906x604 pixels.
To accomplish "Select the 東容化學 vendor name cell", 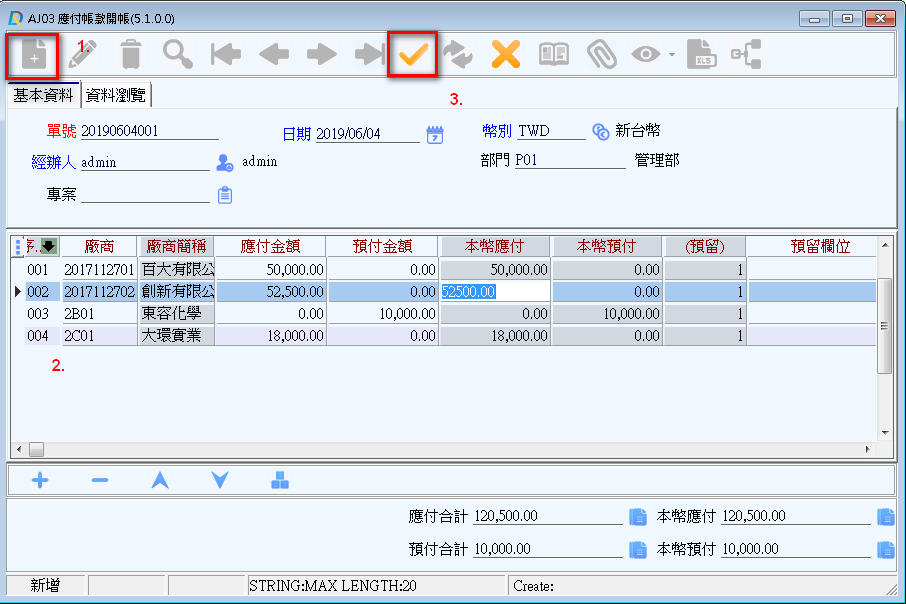I will point(176,313).
